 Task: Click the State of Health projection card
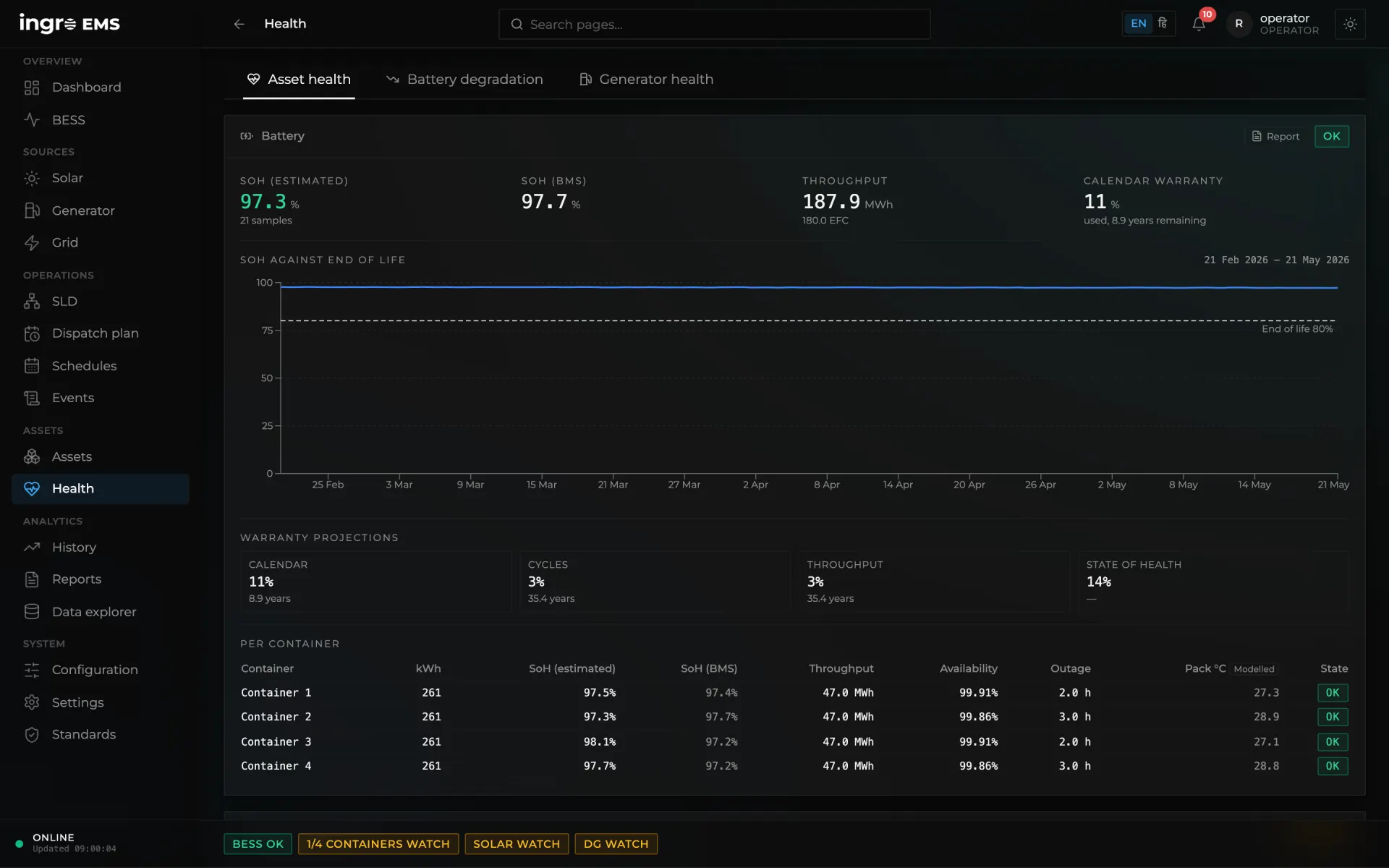[x=1213, y=582]
